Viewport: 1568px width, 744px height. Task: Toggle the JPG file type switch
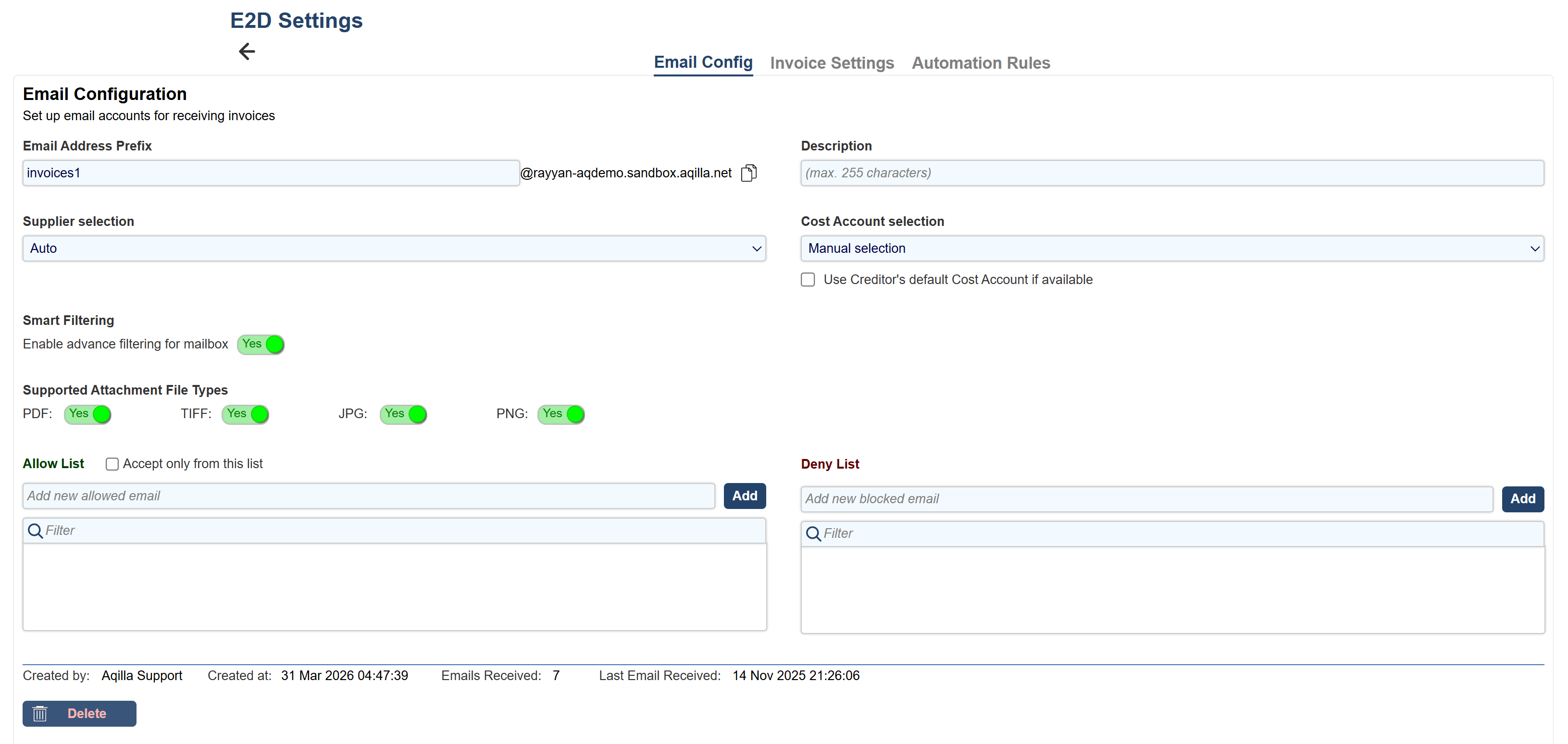pyautogui.click(x=403, y=414)
